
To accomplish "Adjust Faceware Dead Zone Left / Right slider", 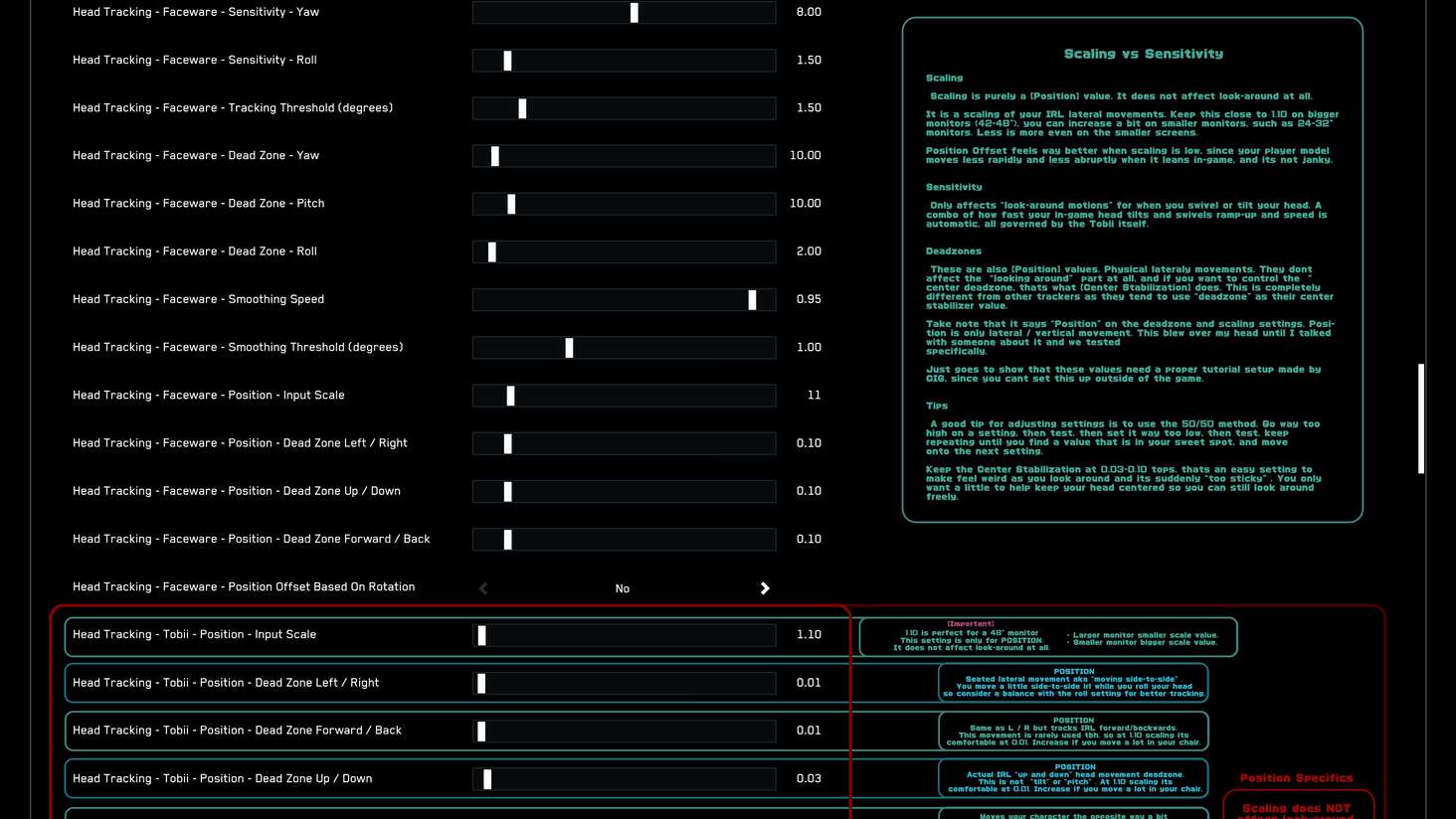I will point(508,442).
